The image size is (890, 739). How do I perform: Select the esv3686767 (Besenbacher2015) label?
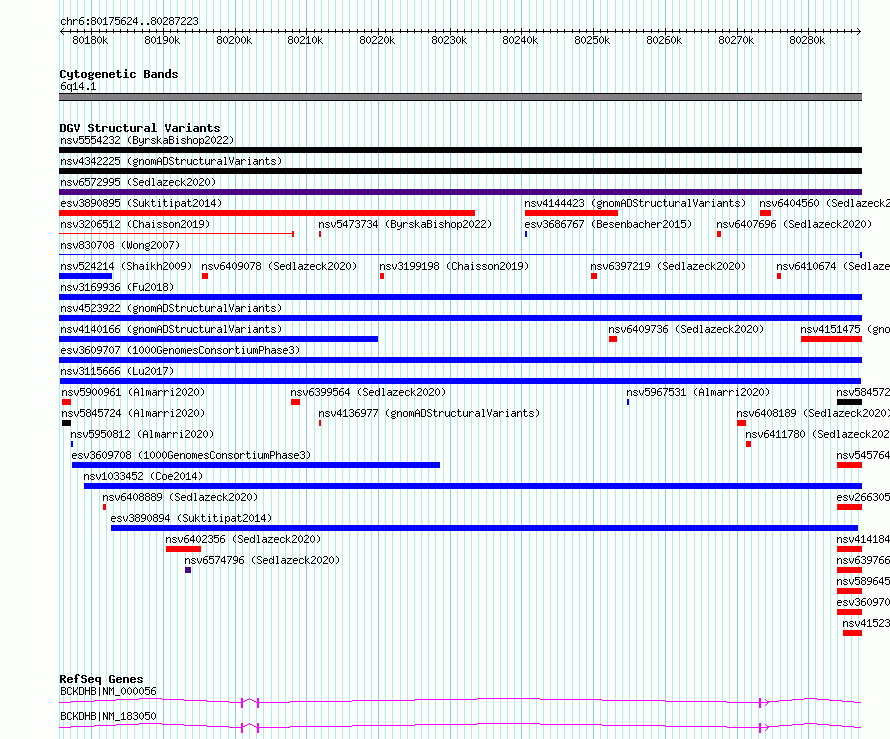point(608,224)
